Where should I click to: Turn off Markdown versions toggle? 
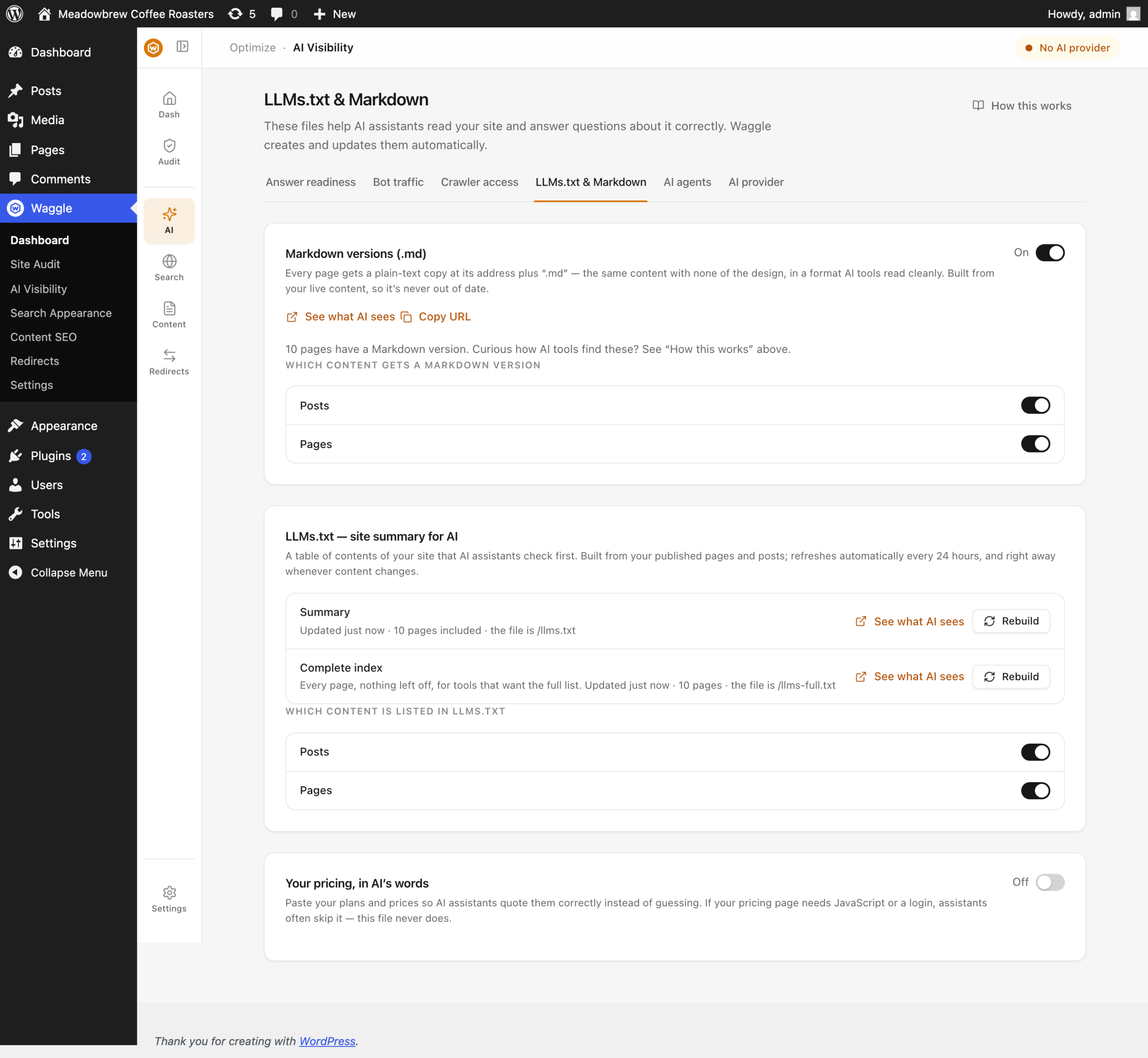[1049, 253]
